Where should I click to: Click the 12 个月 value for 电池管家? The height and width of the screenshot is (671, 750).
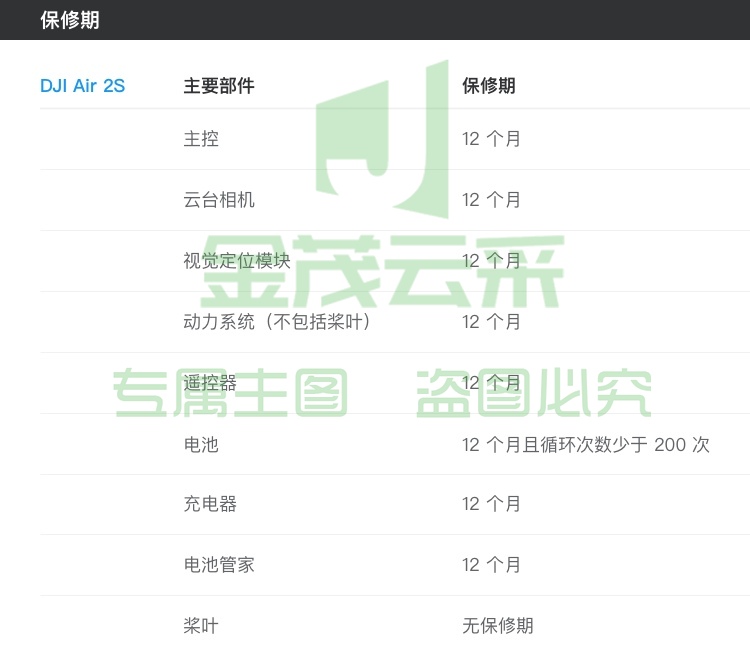coord(491,565)
